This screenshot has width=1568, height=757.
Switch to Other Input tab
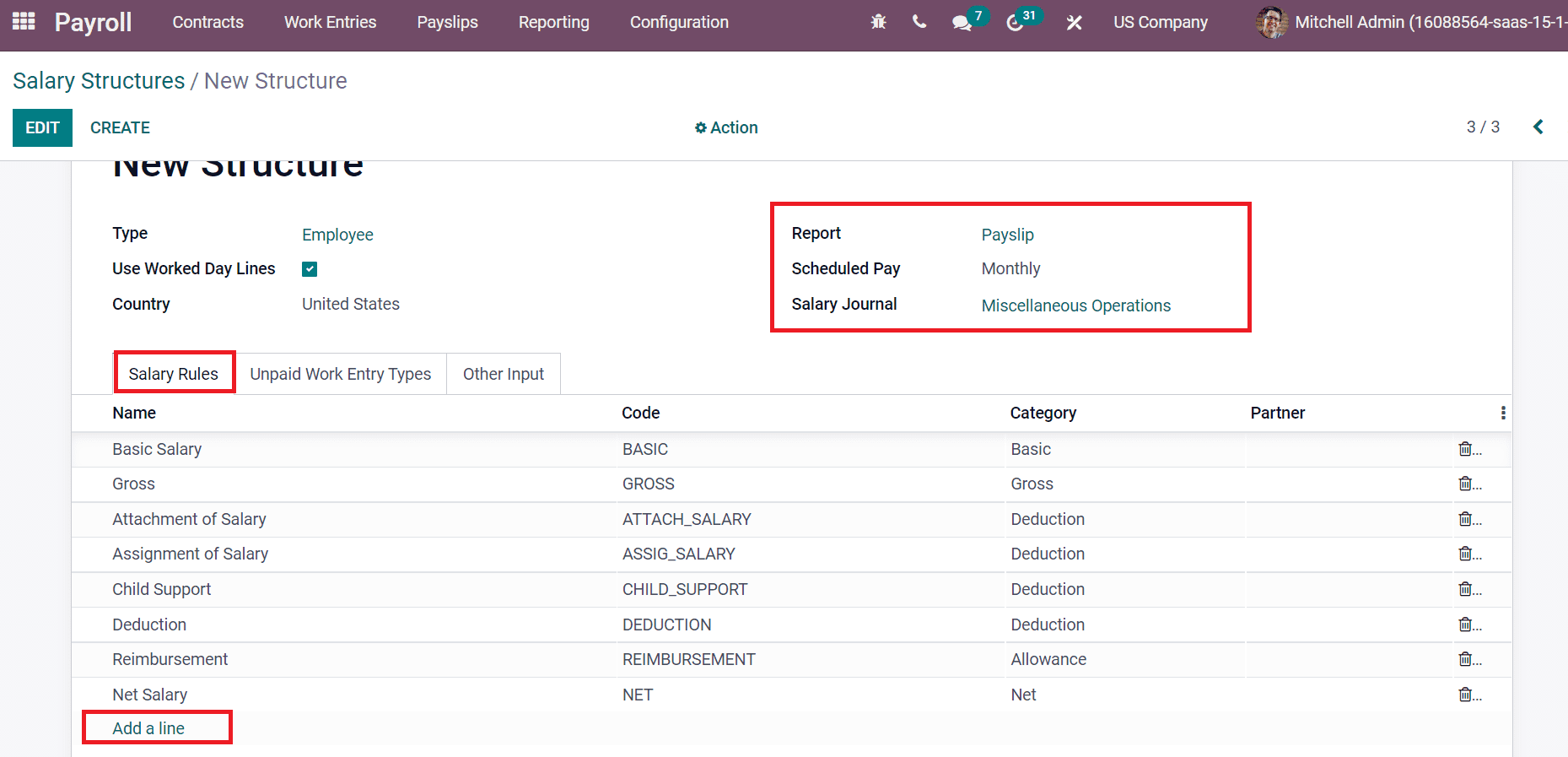coord(504,374)
